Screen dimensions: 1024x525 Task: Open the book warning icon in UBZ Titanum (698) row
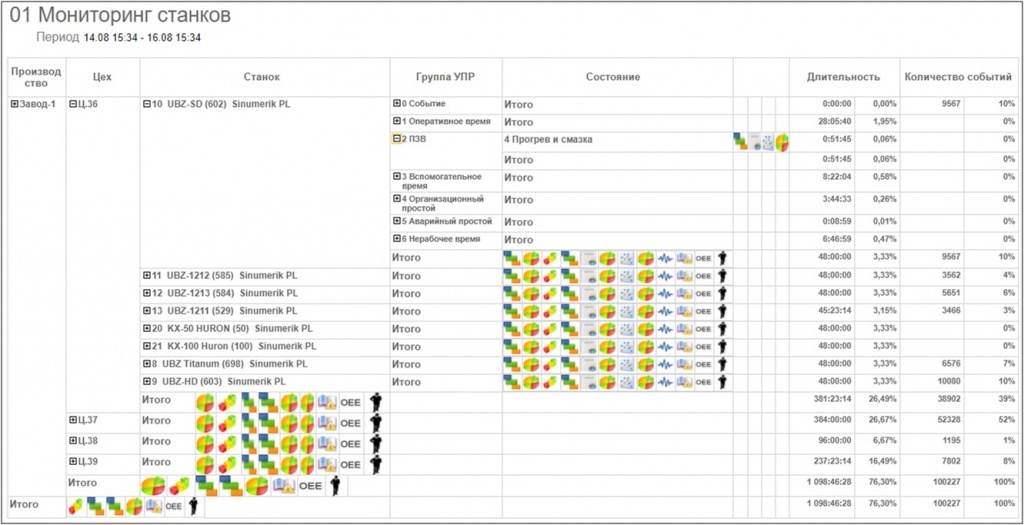tap(685, 364)
